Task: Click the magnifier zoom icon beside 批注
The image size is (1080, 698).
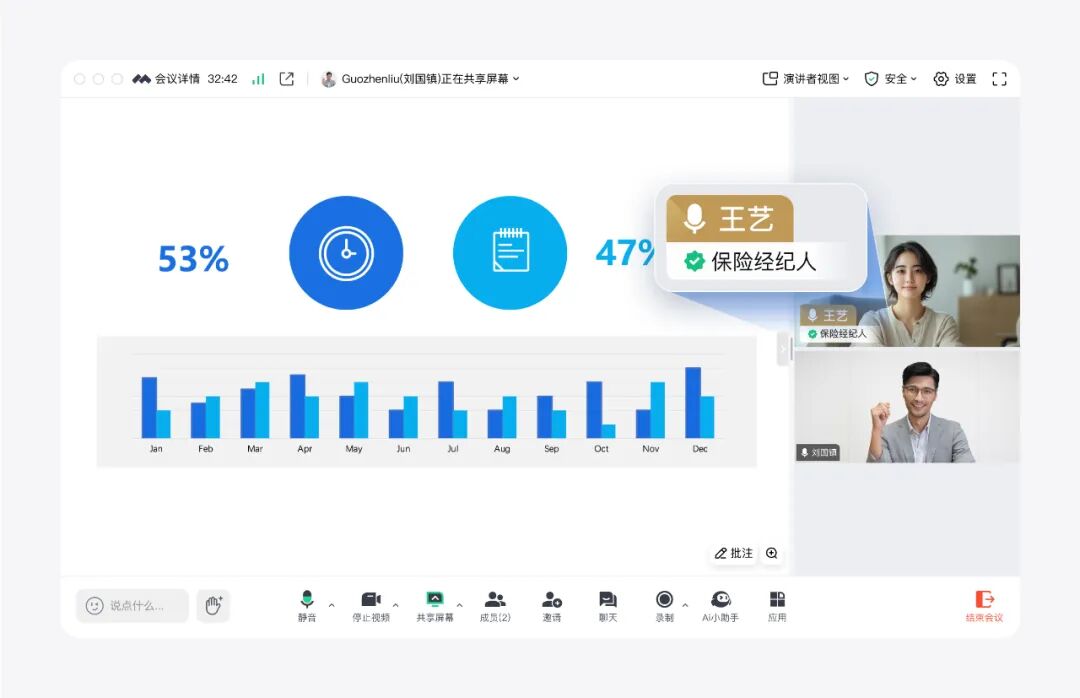Action: (x=771, y=553)
